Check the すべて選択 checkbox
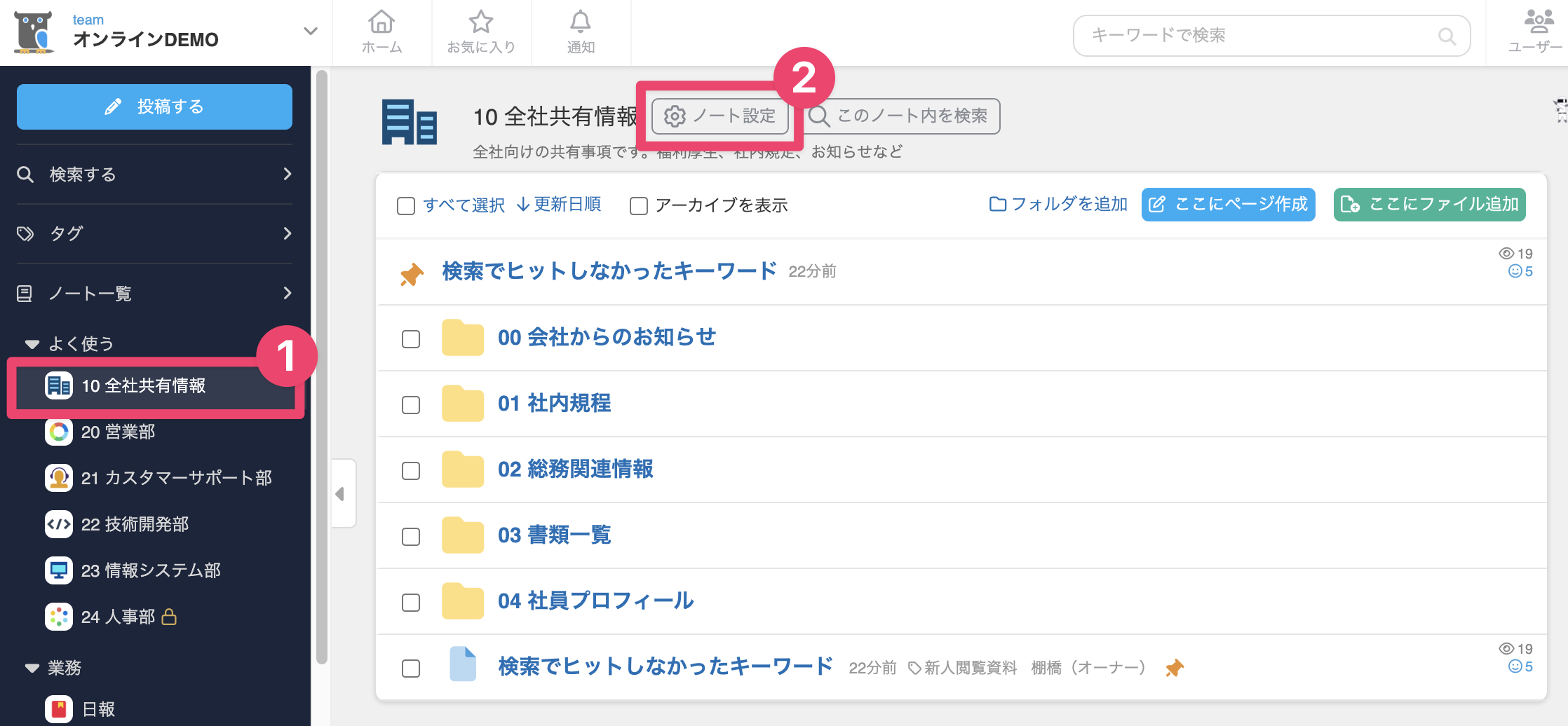 click(x=406, y=205)
